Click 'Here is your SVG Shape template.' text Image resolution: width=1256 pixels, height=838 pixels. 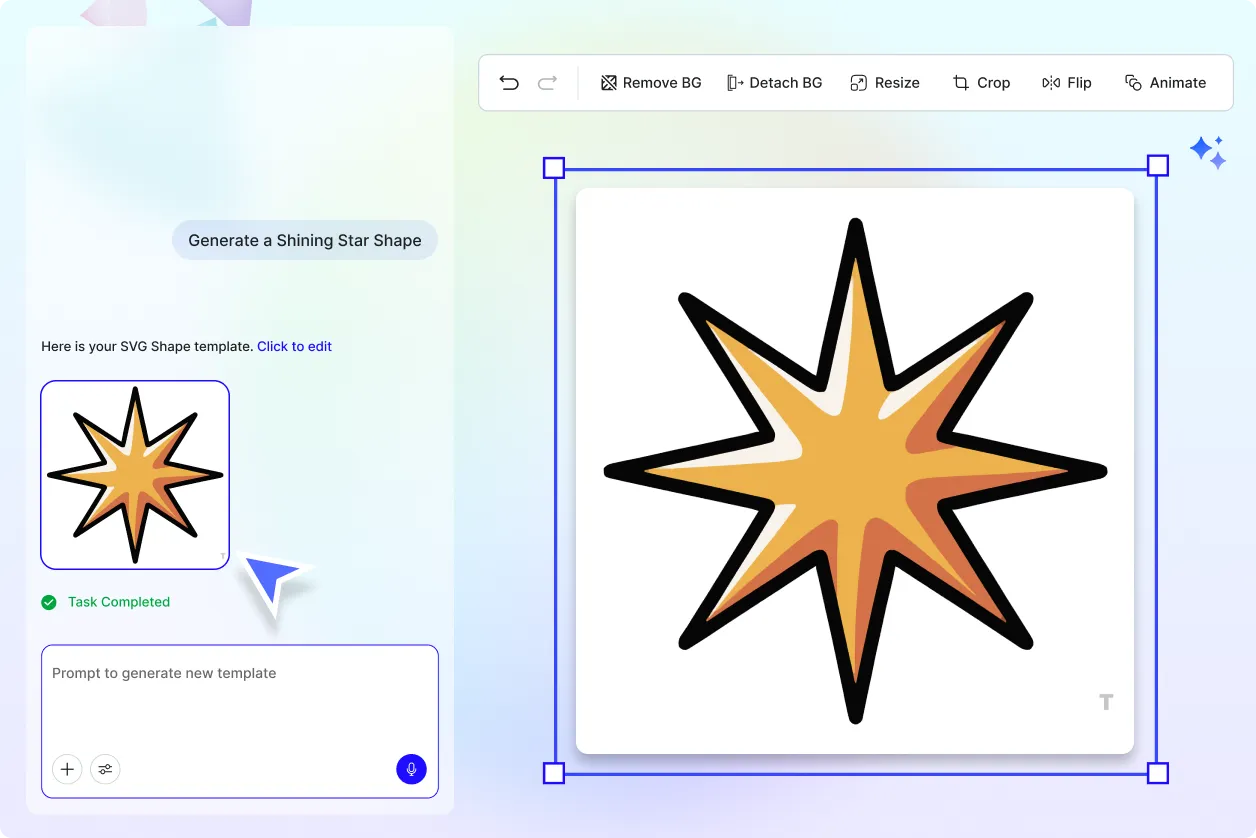147,346
